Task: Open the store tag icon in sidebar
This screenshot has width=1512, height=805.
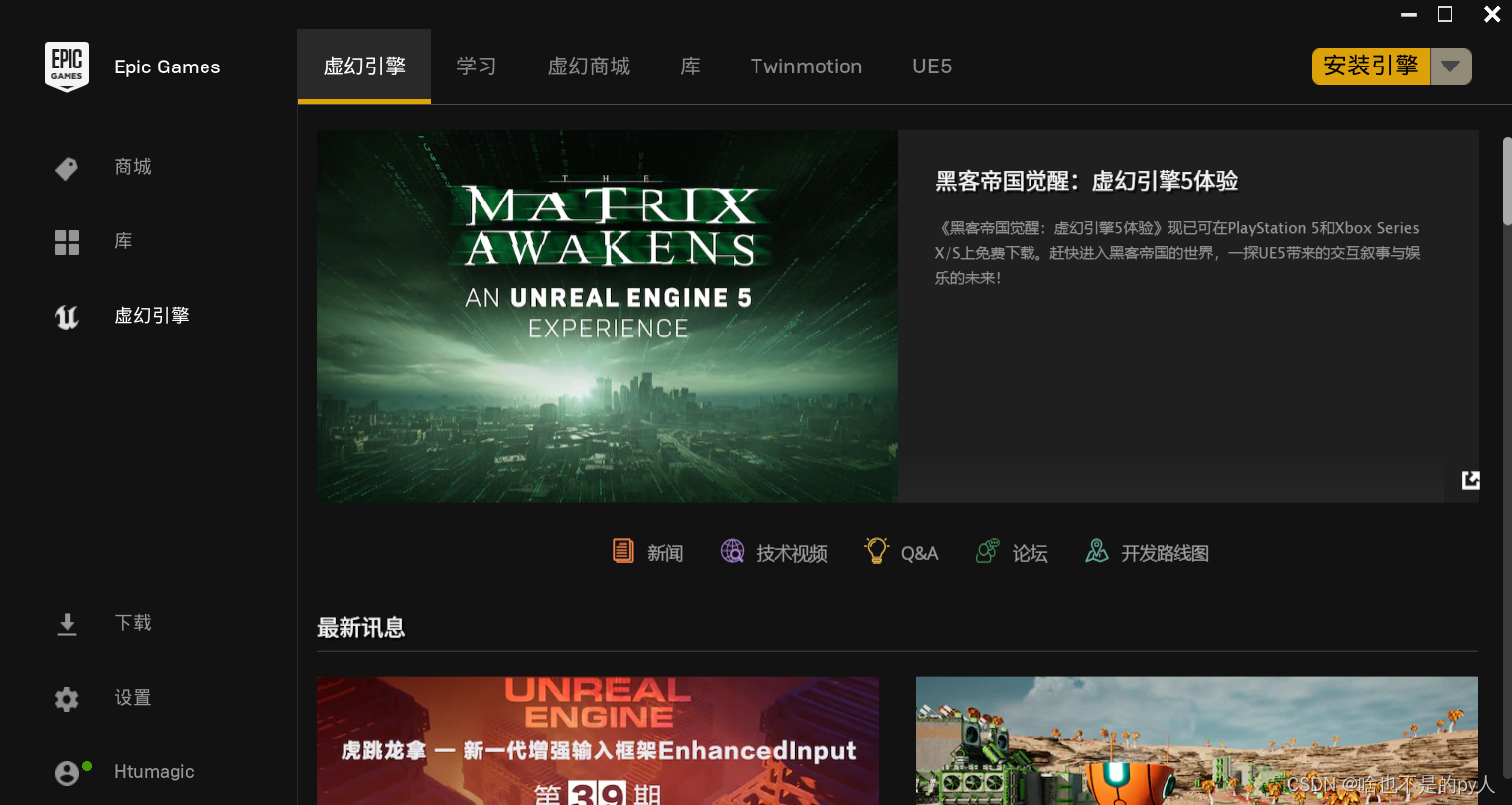Action: tap(67, 168)
